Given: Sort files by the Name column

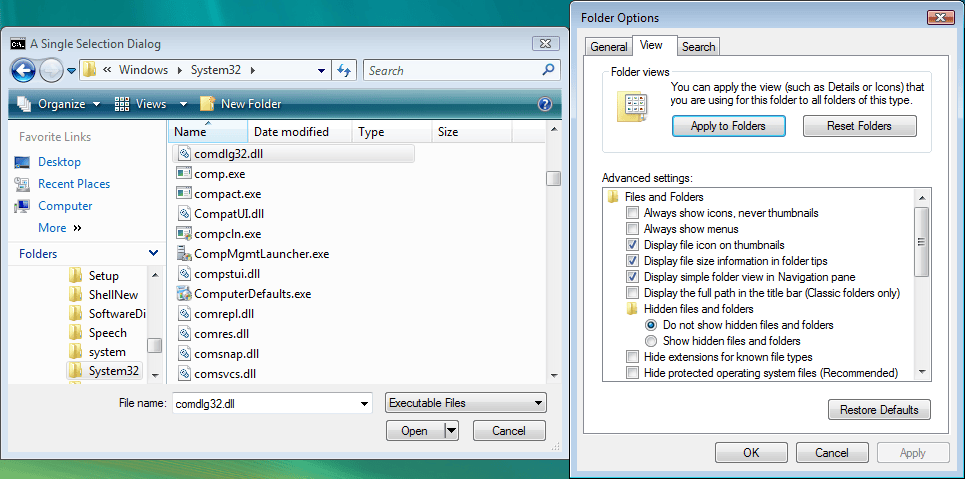Looking at the screenshot, I should click(207, 132).
